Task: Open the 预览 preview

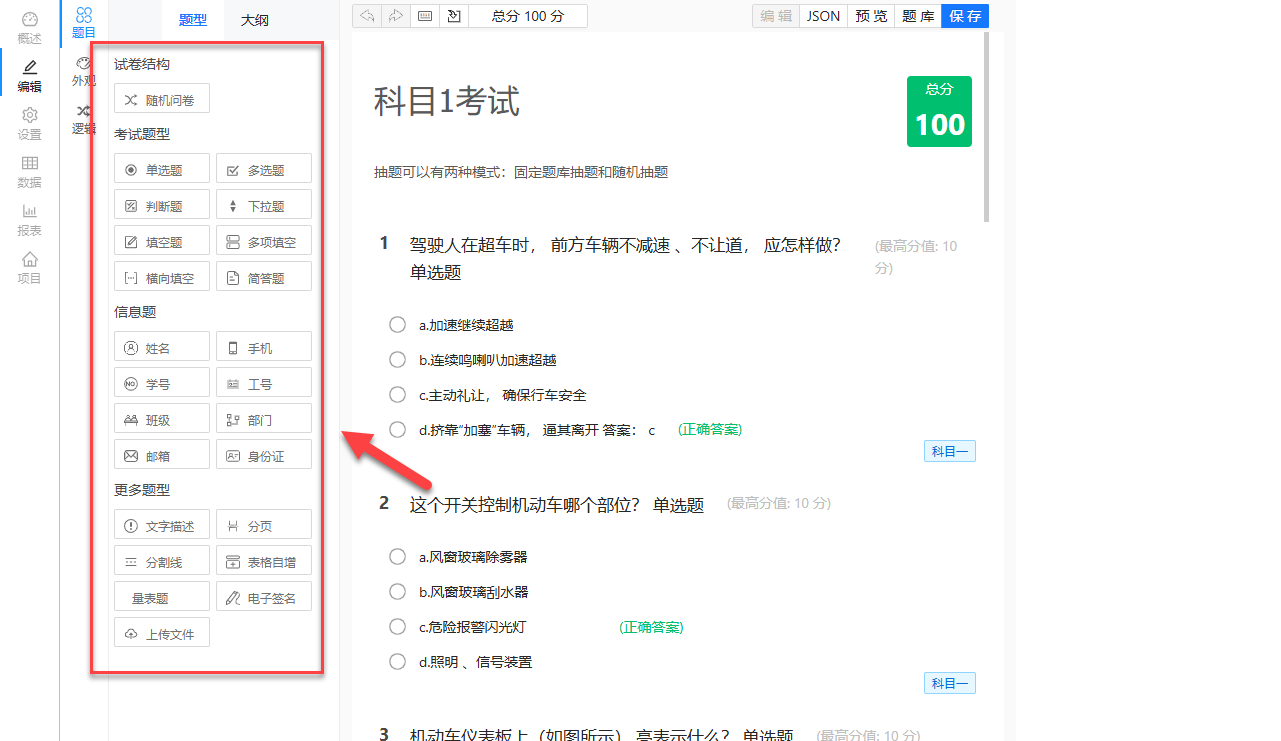Action: 871,16
